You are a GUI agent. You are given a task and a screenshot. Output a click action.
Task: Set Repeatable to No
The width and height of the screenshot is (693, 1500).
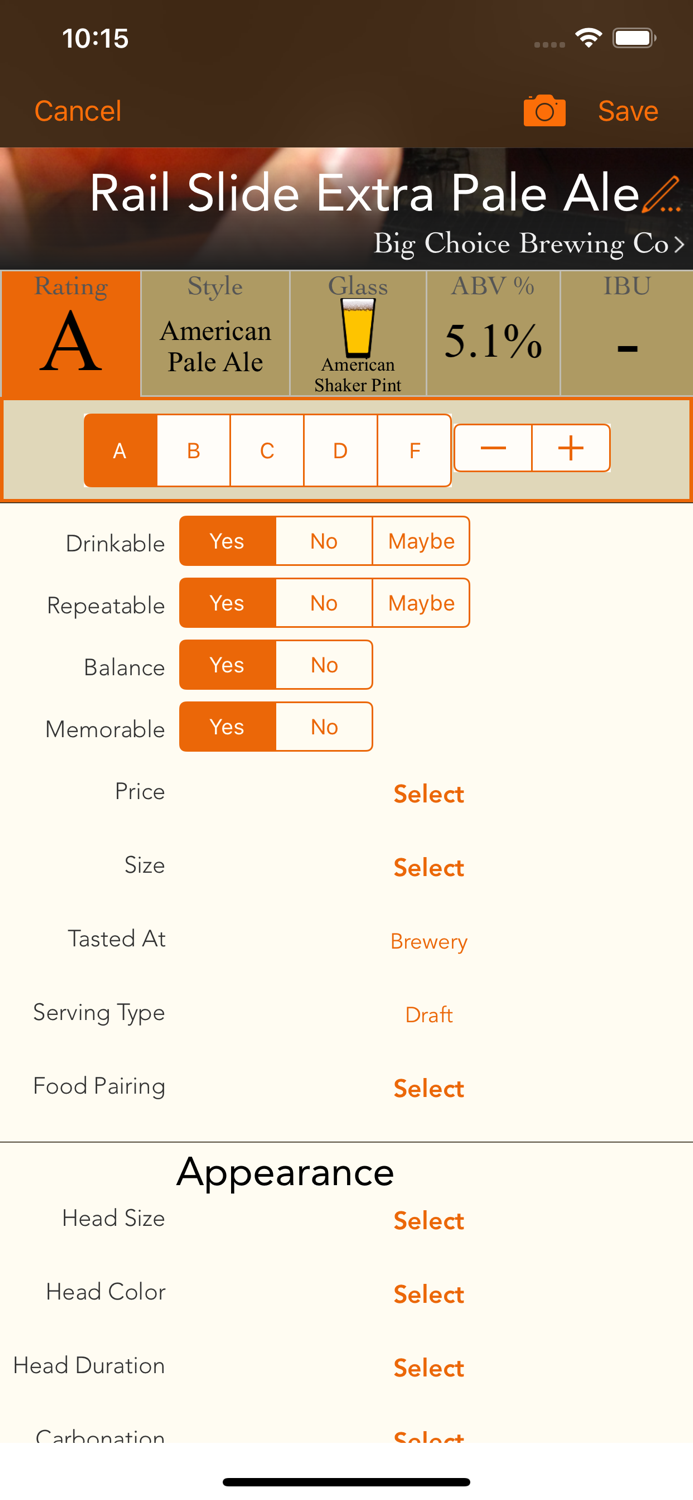324,603
